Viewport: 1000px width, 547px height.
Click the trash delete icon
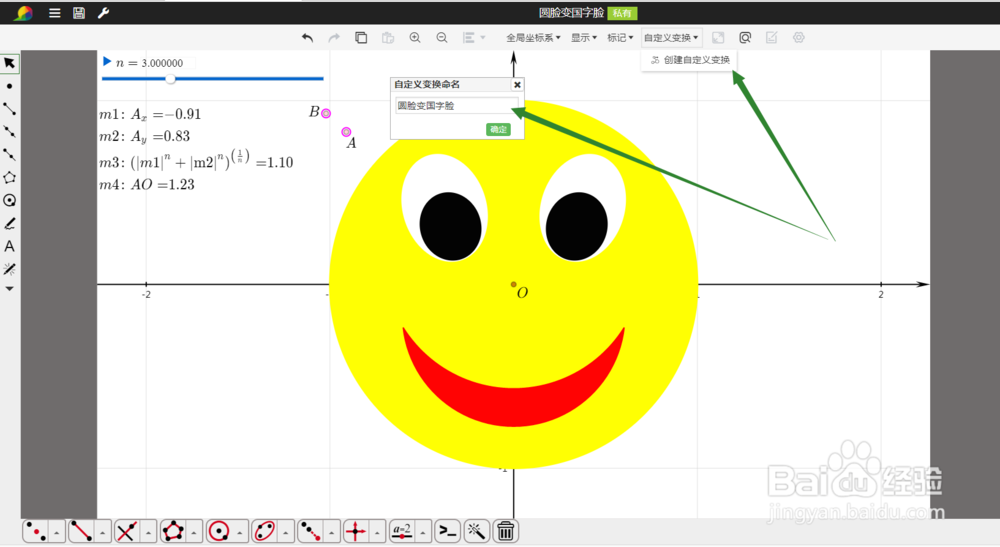[x=505, y=531]
